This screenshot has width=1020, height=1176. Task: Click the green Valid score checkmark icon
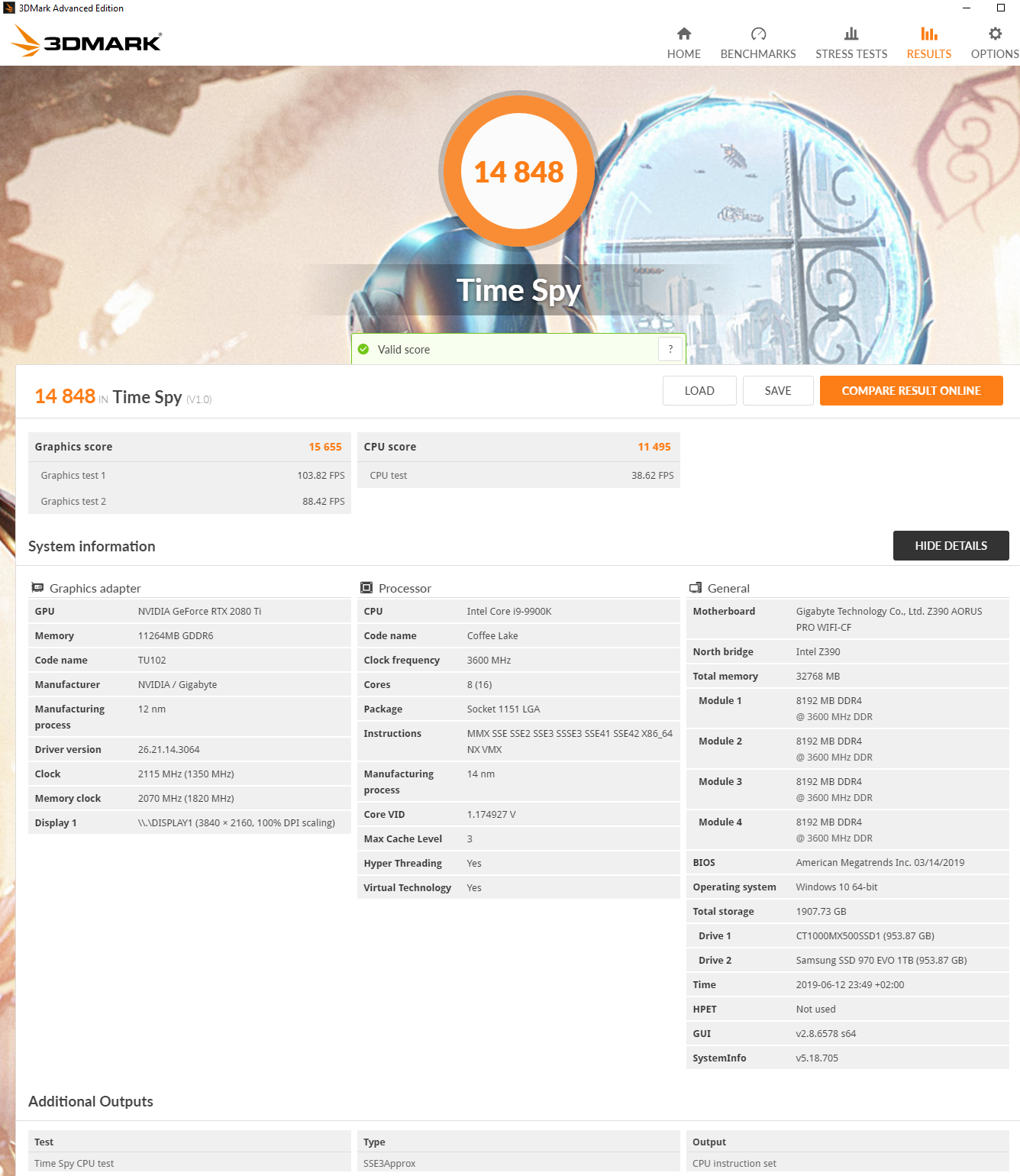(363, 349)
